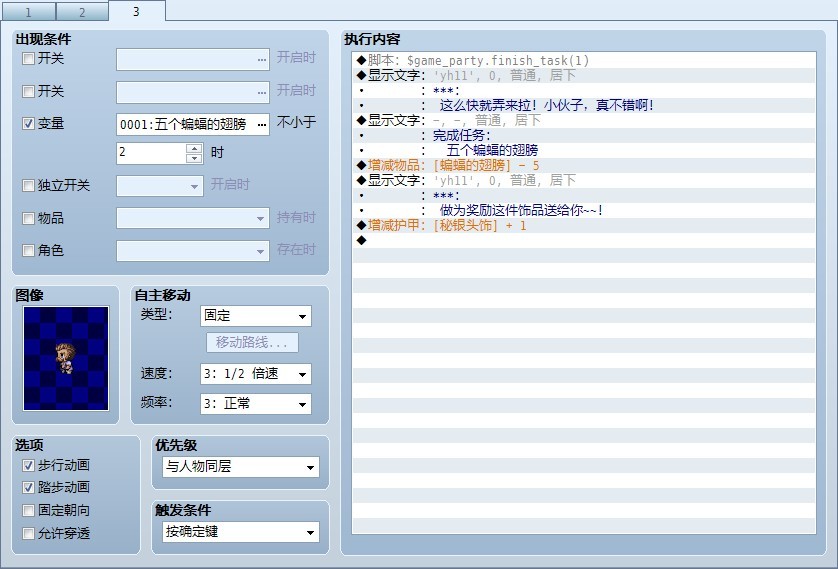Click ellipsis of the first switch field

261,59
